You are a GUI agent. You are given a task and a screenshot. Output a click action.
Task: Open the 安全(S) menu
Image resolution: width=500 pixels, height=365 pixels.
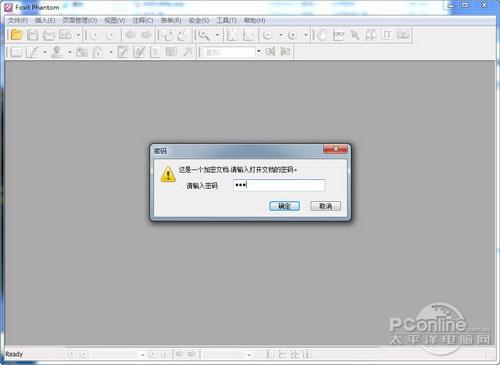point(199,20)
